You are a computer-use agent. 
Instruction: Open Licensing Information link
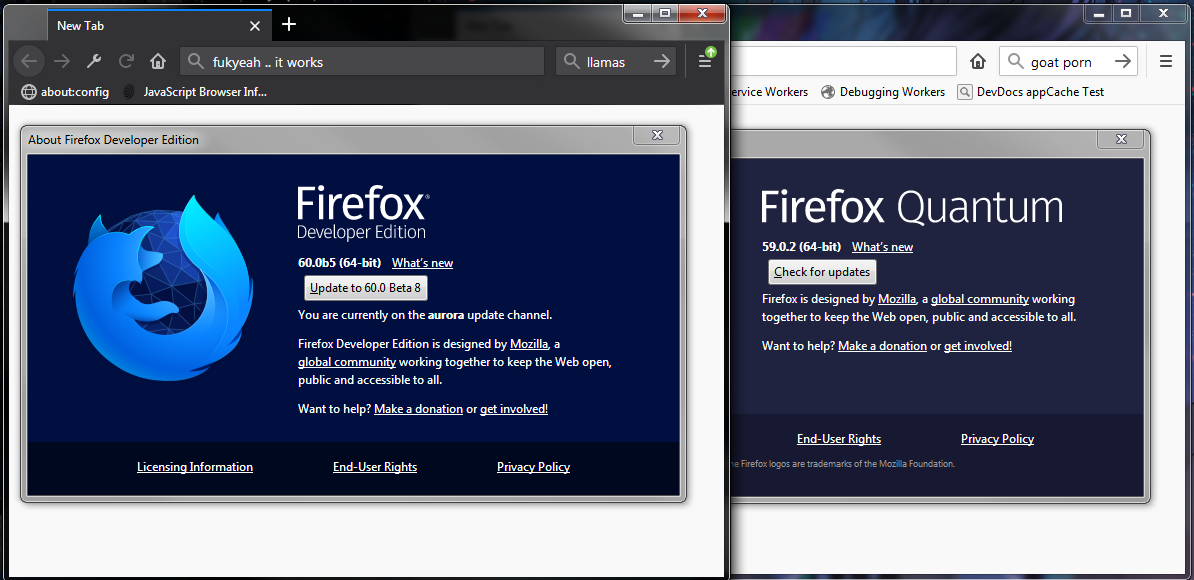click(195, 467)
